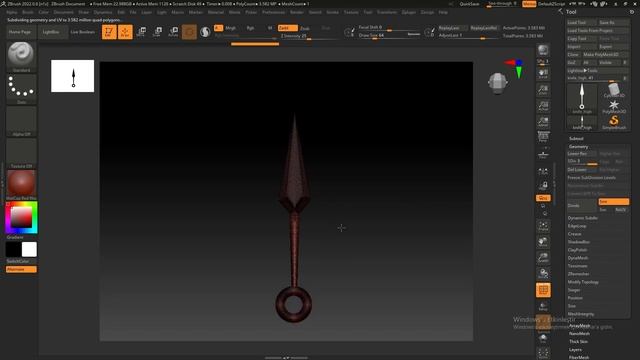The width and height of the screenshot is (640, 360).
Task: Select the PolyMesh3D star tool icon
Action: pyautogui.click(x=614, y=106)
